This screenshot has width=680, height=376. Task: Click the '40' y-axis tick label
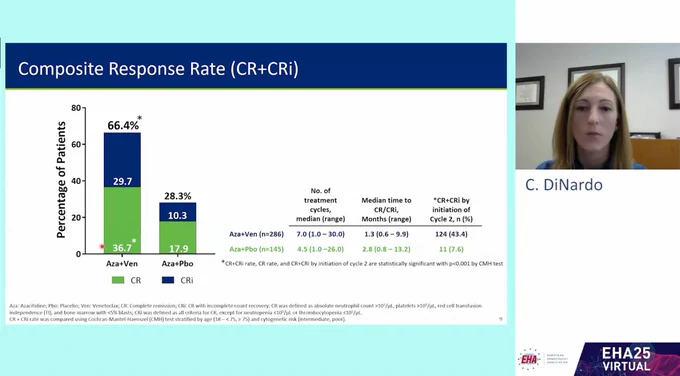[76, 181]
